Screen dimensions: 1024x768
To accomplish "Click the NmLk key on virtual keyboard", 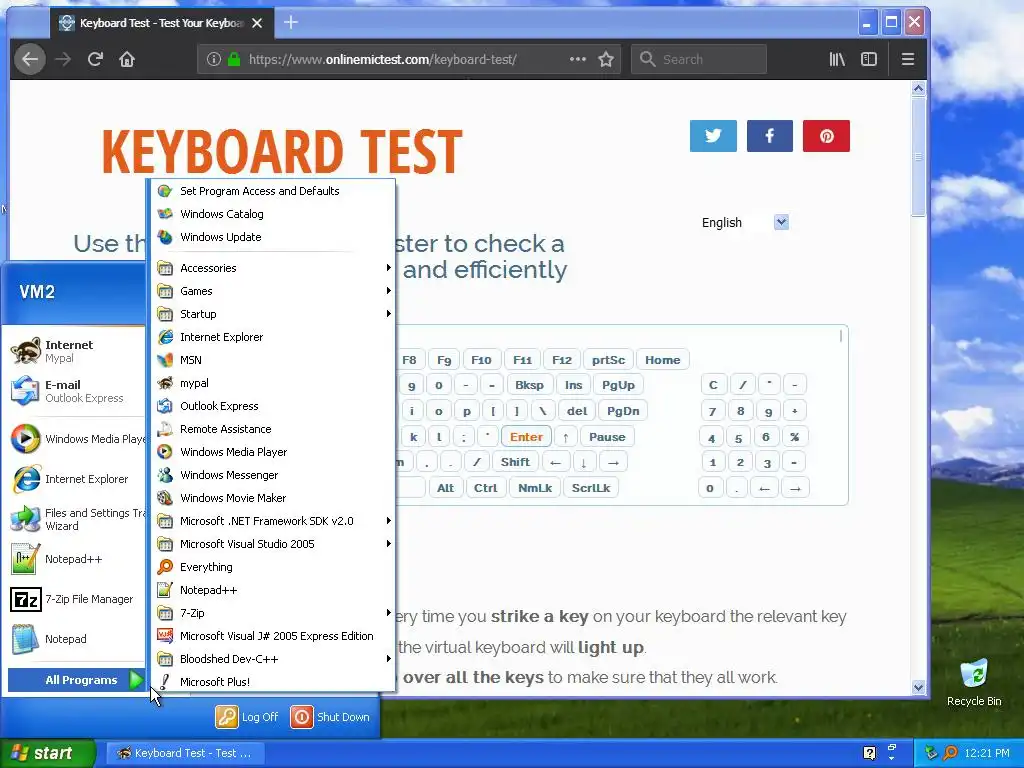I will click(535, 488).
